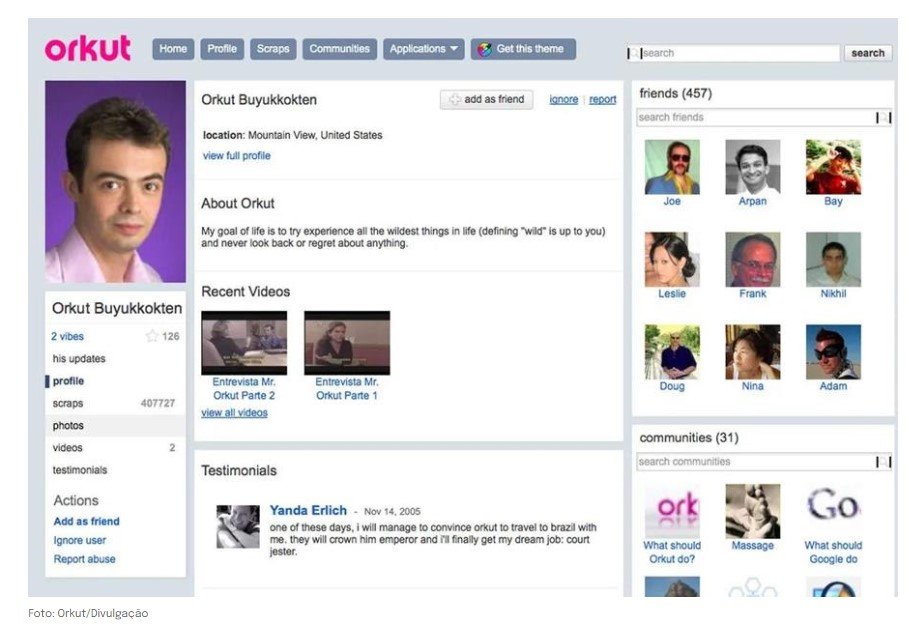The image size is (909, 637).
Task: Play Entrevista Mr. Orkut Parte 1 thumbnail
Action: tap(347, 343)
